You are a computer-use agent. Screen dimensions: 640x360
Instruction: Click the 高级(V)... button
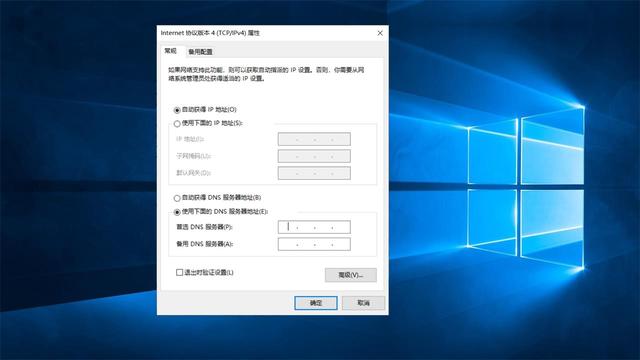[x=351, y=275]
